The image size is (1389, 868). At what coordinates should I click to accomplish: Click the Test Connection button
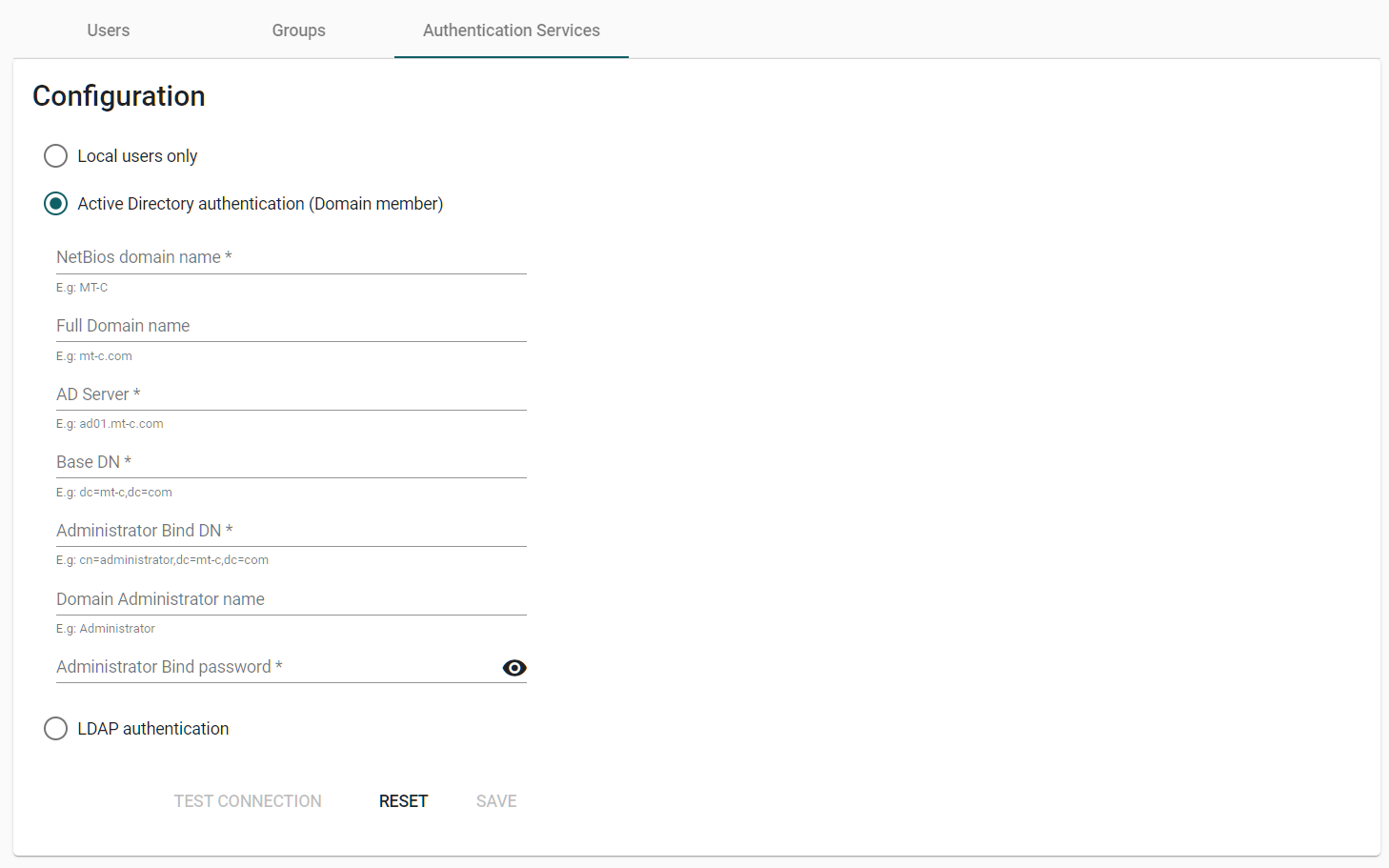(x=248, y=801)
